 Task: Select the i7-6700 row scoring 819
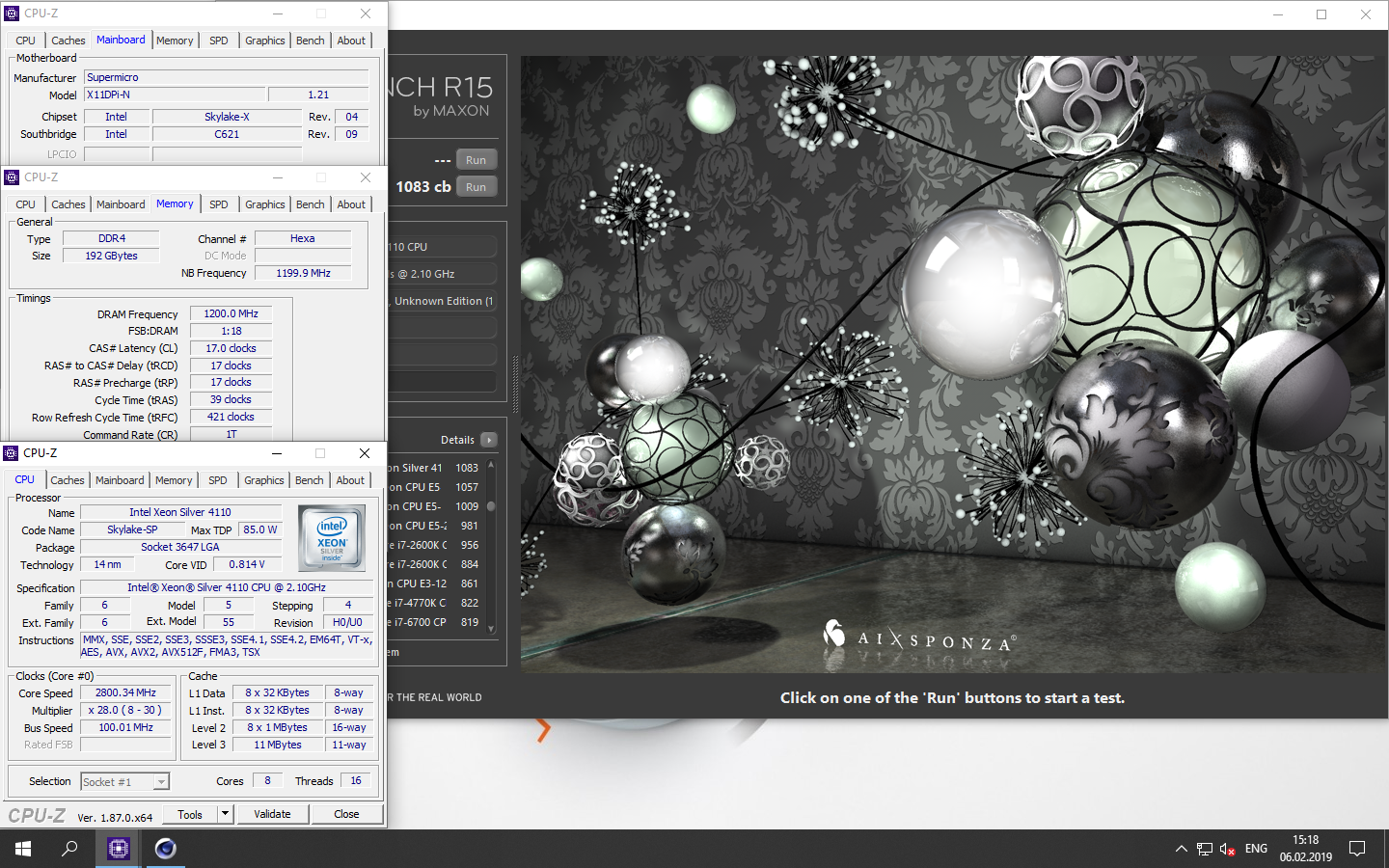click(x=434, y=622)
